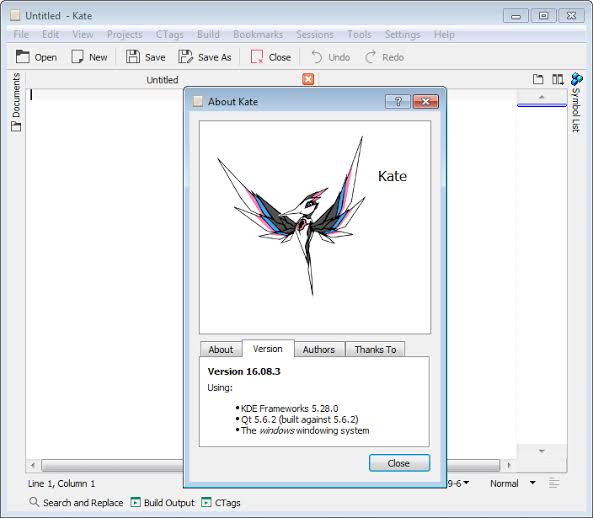
Task: Open the Bookmarks menu
Action: 258,34
